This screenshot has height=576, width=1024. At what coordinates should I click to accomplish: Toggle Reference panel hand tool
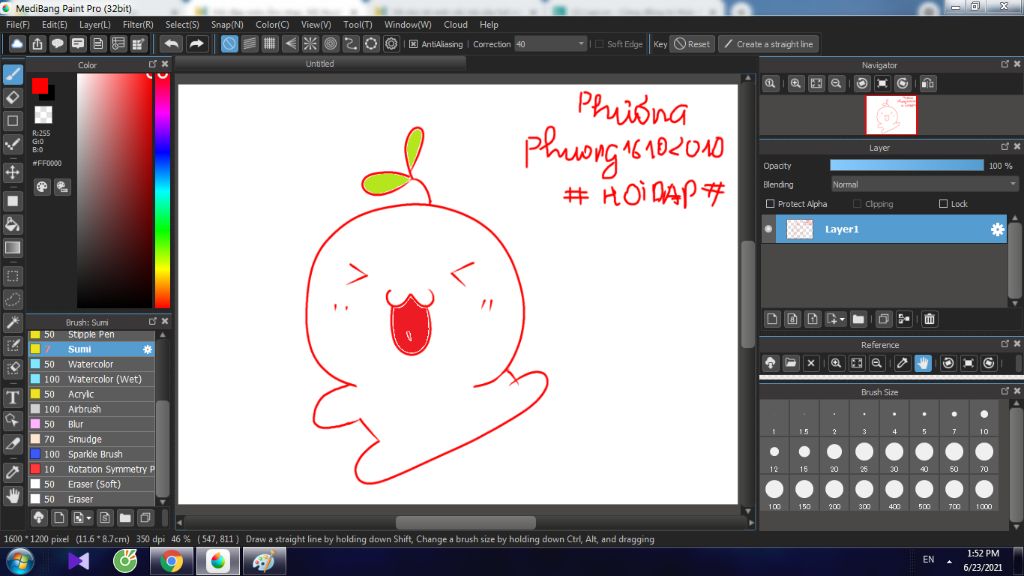(x=923, y=363)
